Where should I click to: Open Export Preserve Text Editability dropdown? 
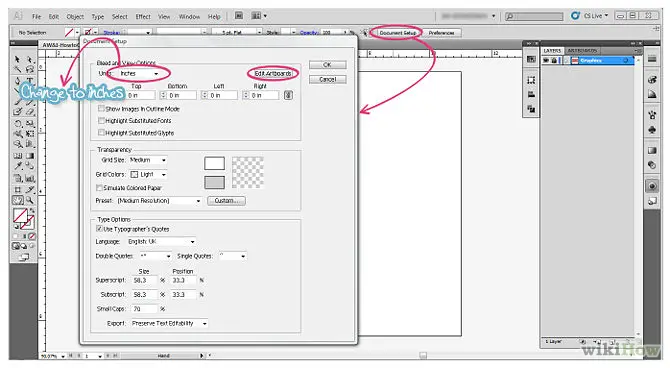169,324
